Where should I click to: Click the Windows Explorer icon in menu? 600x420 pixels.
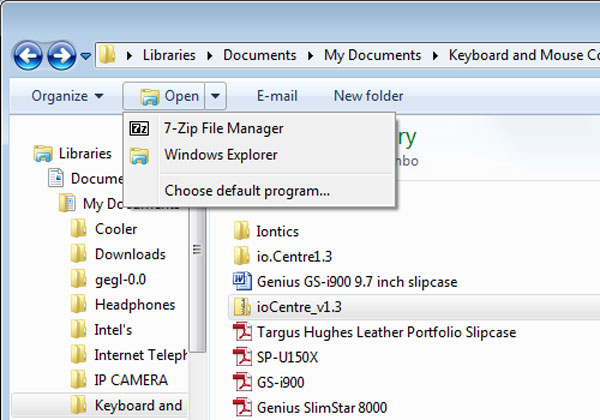142,155
